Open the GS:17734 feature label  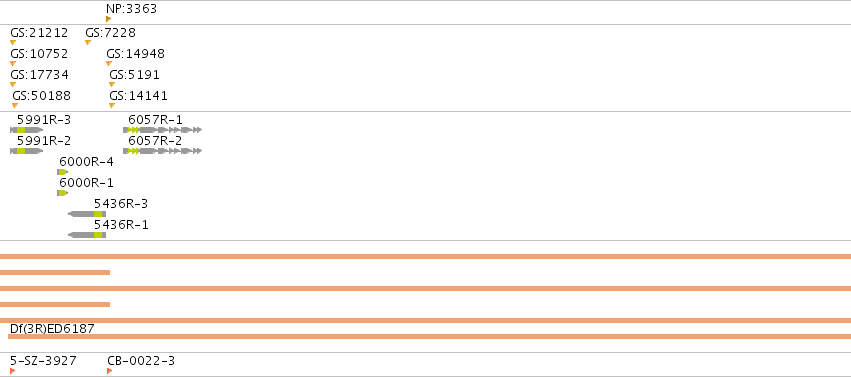(39, 75)
